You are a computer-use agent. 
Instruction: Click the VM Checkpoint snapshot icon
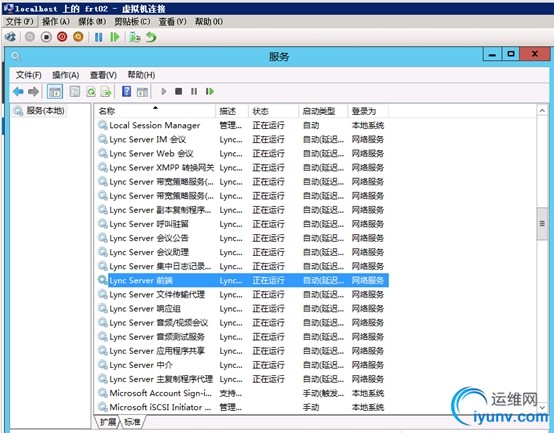[135, 37]
